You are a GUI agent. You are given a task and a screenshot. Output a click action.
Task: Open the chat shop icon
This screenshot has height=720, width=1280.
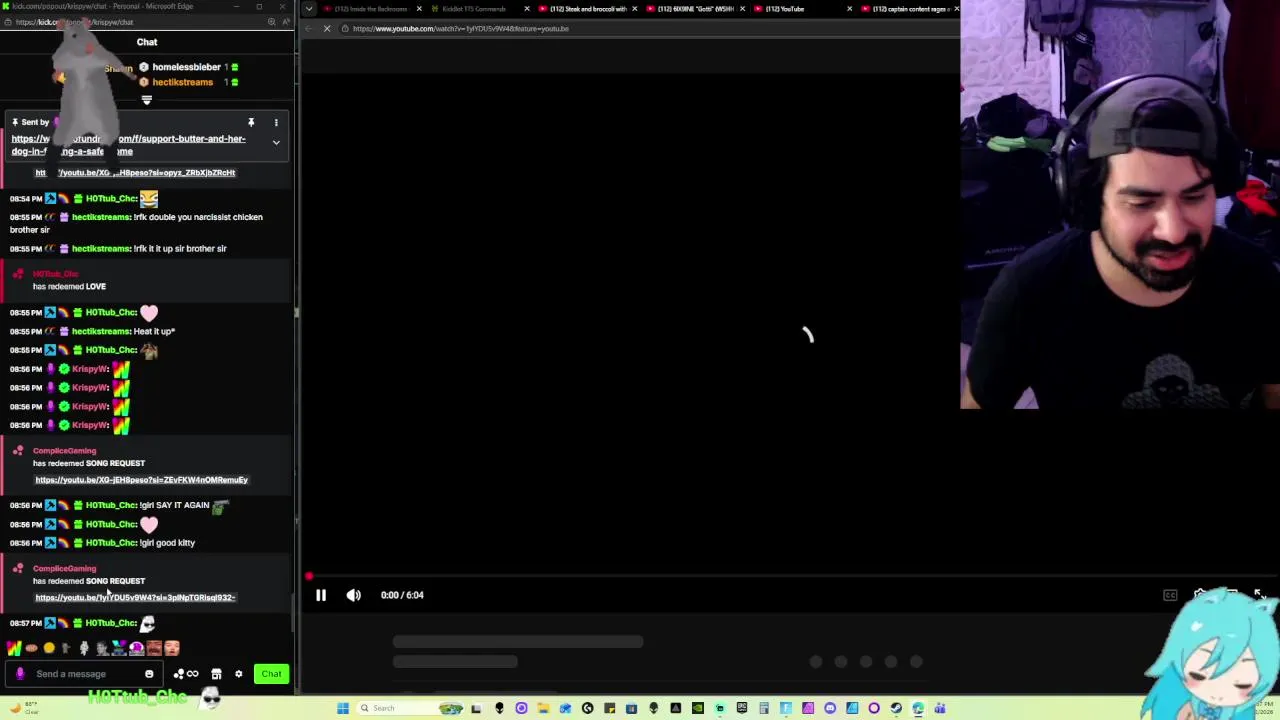(216, 674)
